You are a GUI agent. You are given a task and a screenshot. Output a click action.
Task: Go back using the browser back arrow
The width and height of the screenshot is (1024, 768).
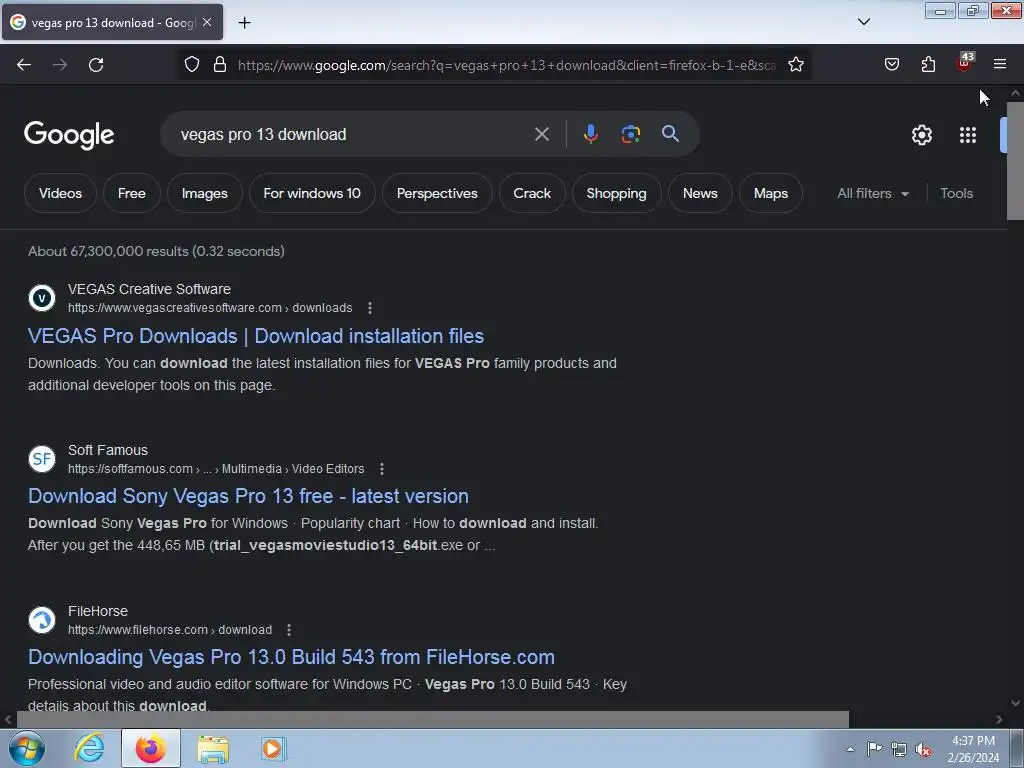pos(24,65)
